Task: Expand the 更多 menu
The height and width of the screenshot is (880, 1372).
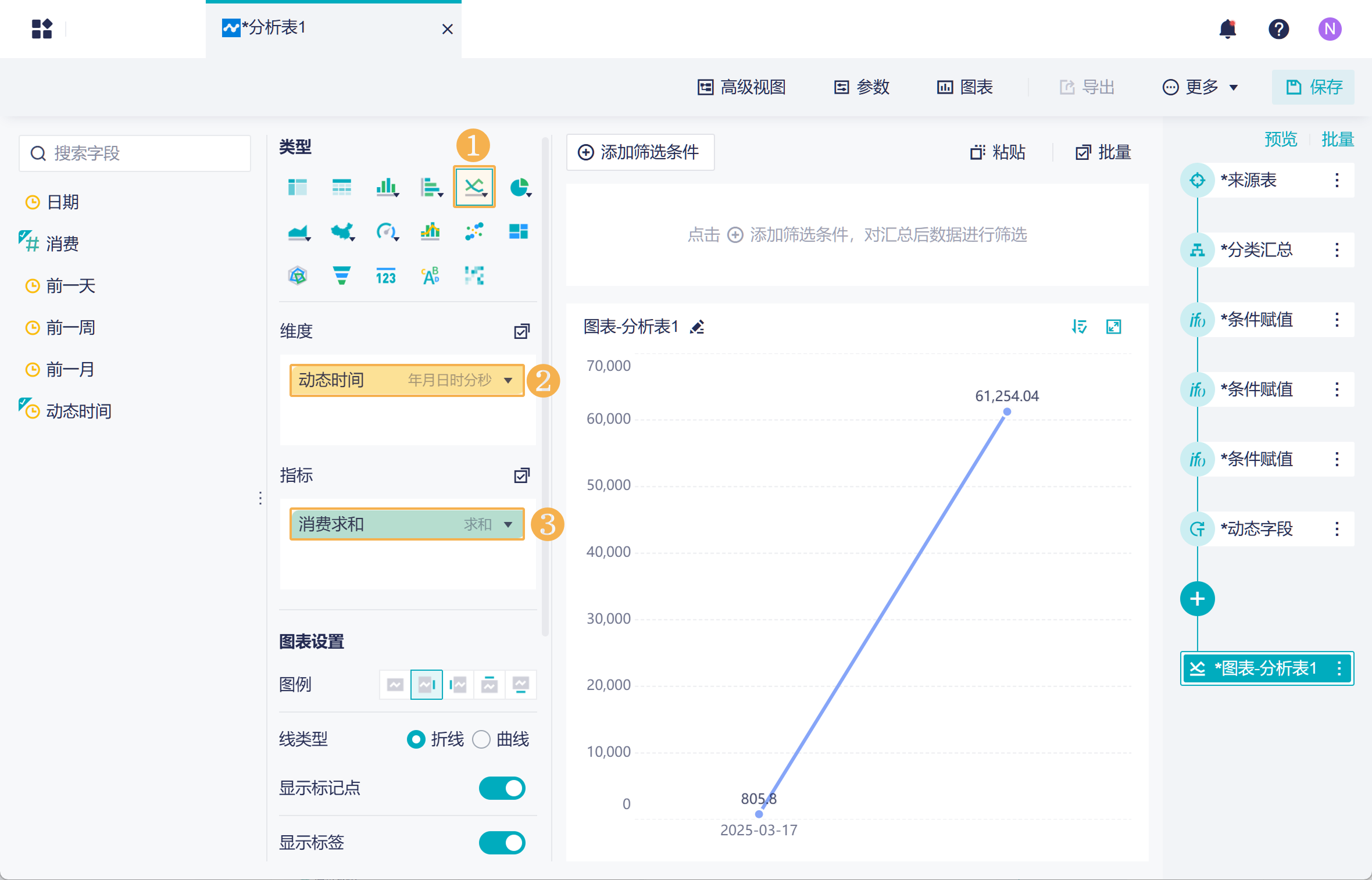Action: coord(1200,87)
